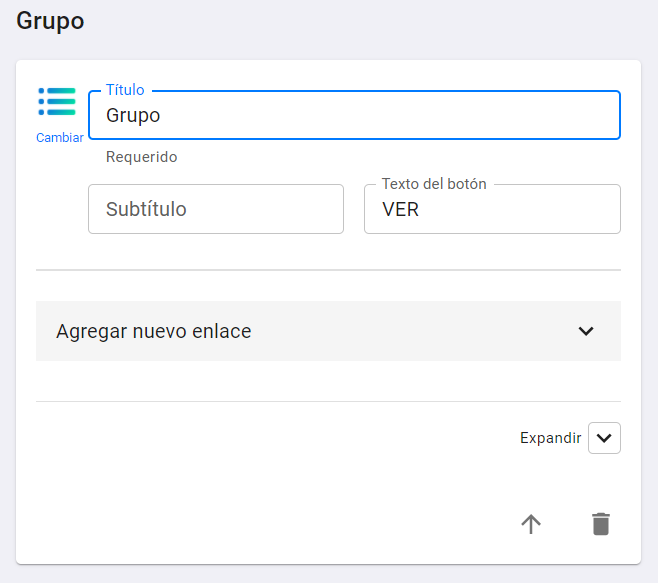Select the Subtítulo text field
This screenshot has height=583, width=658.
pyautogui.click(x=216, y=209)
